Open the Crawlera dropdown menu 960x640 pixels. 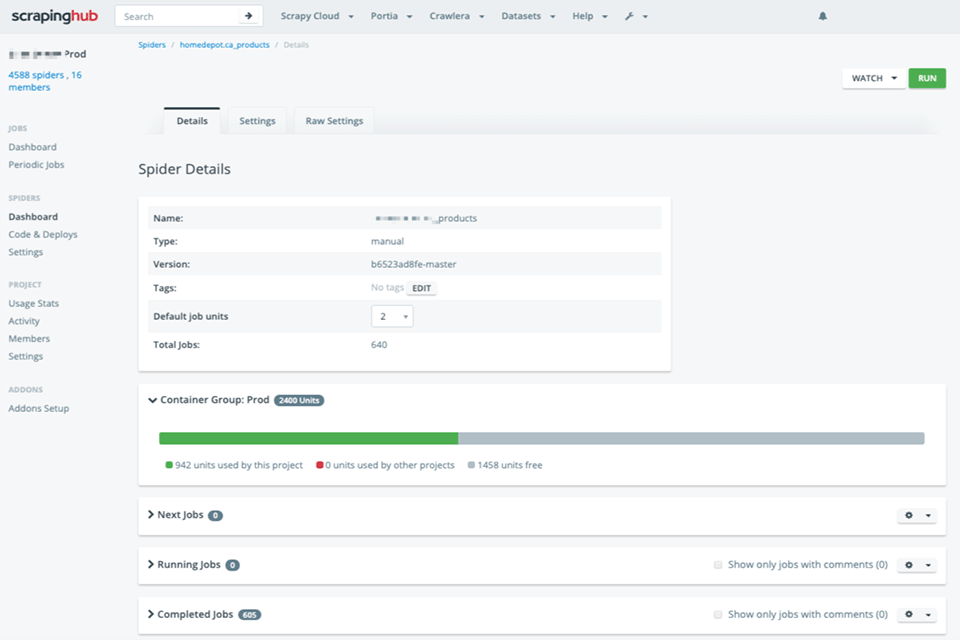click(x=457, y=16)
